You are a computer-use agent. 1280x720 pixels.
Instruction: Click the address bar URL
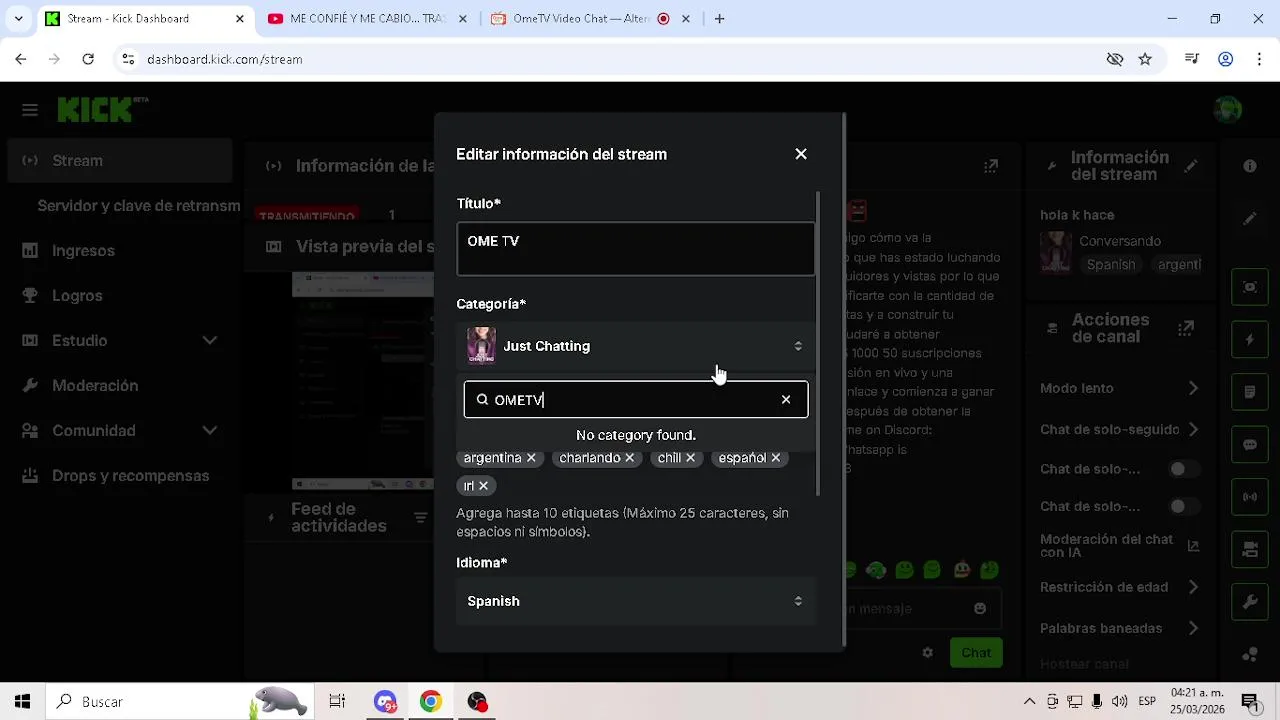[x=224, y=59]
